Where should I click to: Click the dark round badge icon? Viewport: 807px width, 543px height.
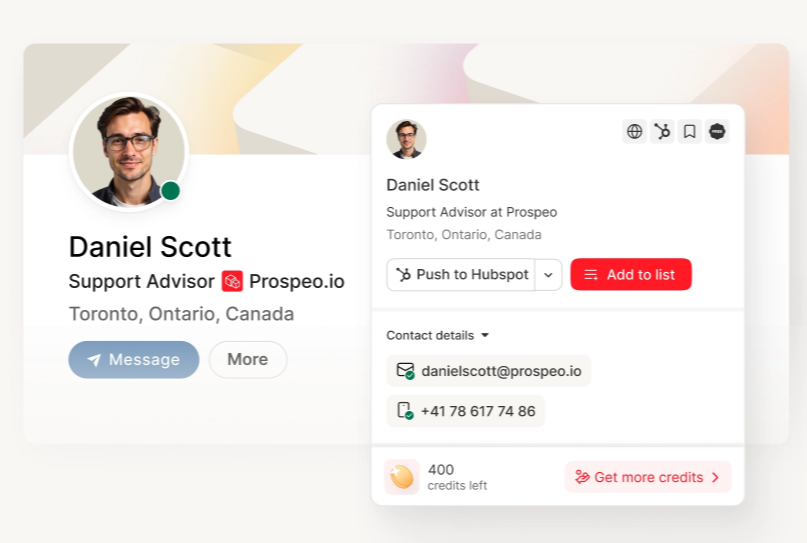click(x=717, y=132)
